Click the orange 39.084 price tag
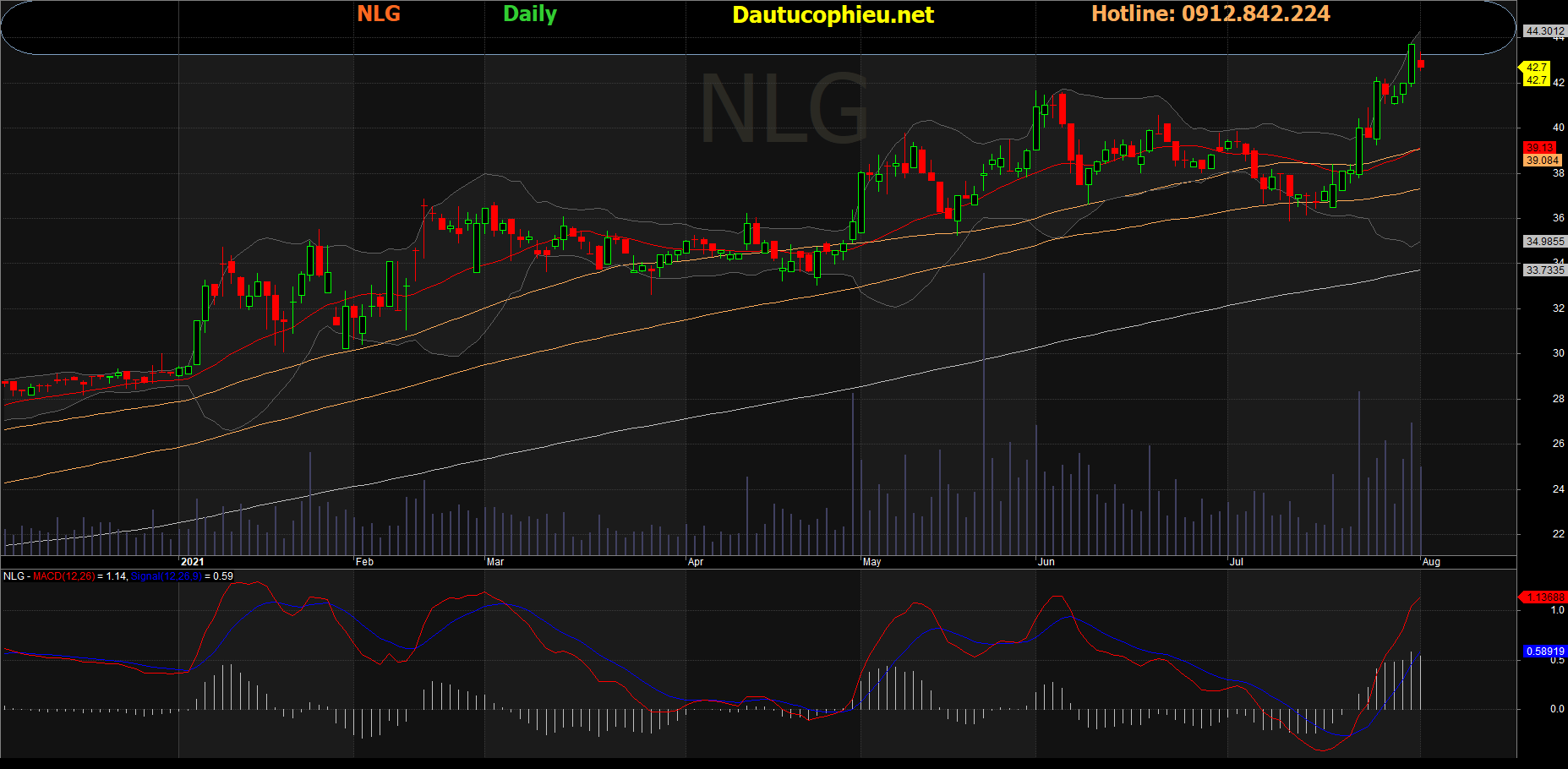 coord(1542,161)
